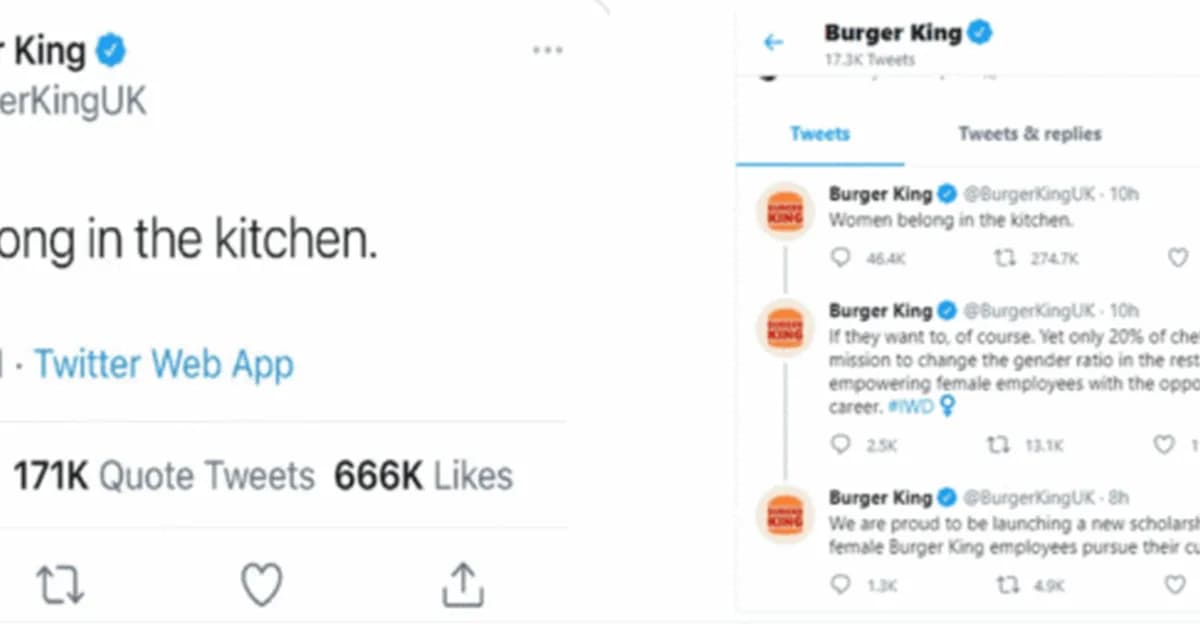
Task: Like the first tweet in the thread
Action: [x=1178, y=258]
